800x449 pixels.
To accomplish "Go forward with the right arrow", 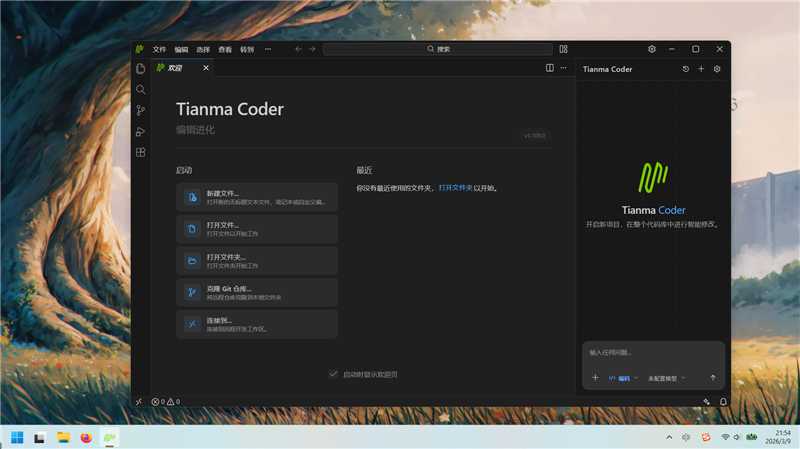I will (x=312, y=49).
